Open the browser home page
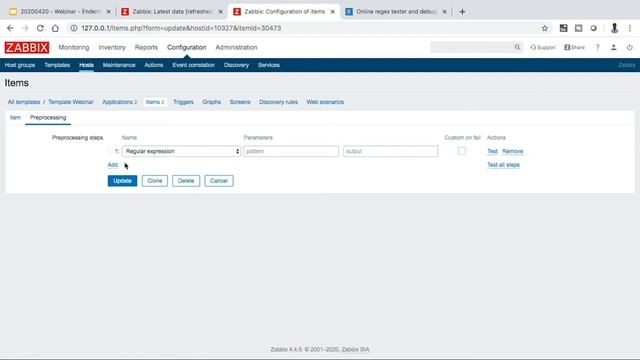 pyautogui.click(x=55, y=28)
